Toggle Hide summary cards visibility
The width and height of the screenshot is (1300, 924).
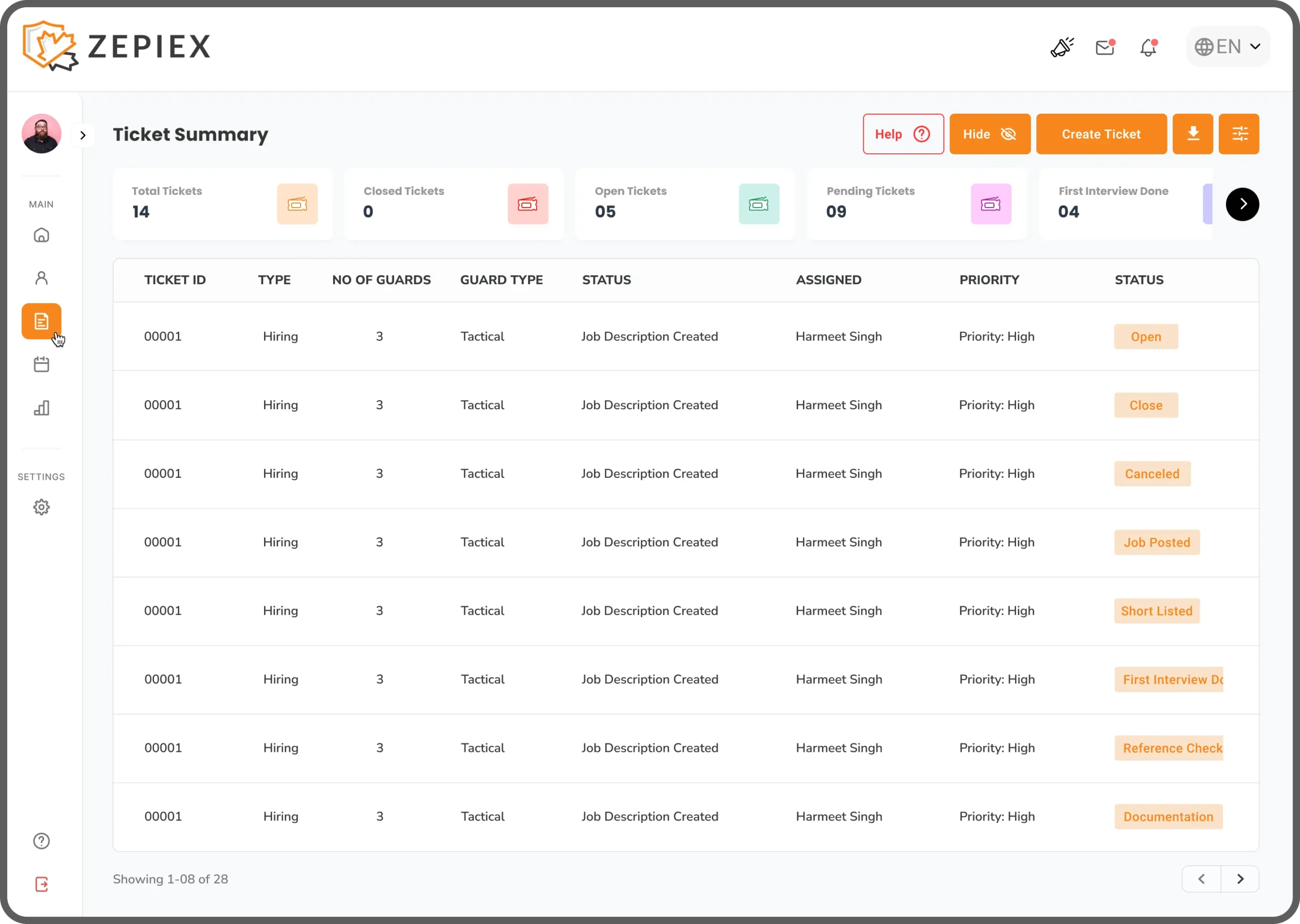tap(989, 134)
